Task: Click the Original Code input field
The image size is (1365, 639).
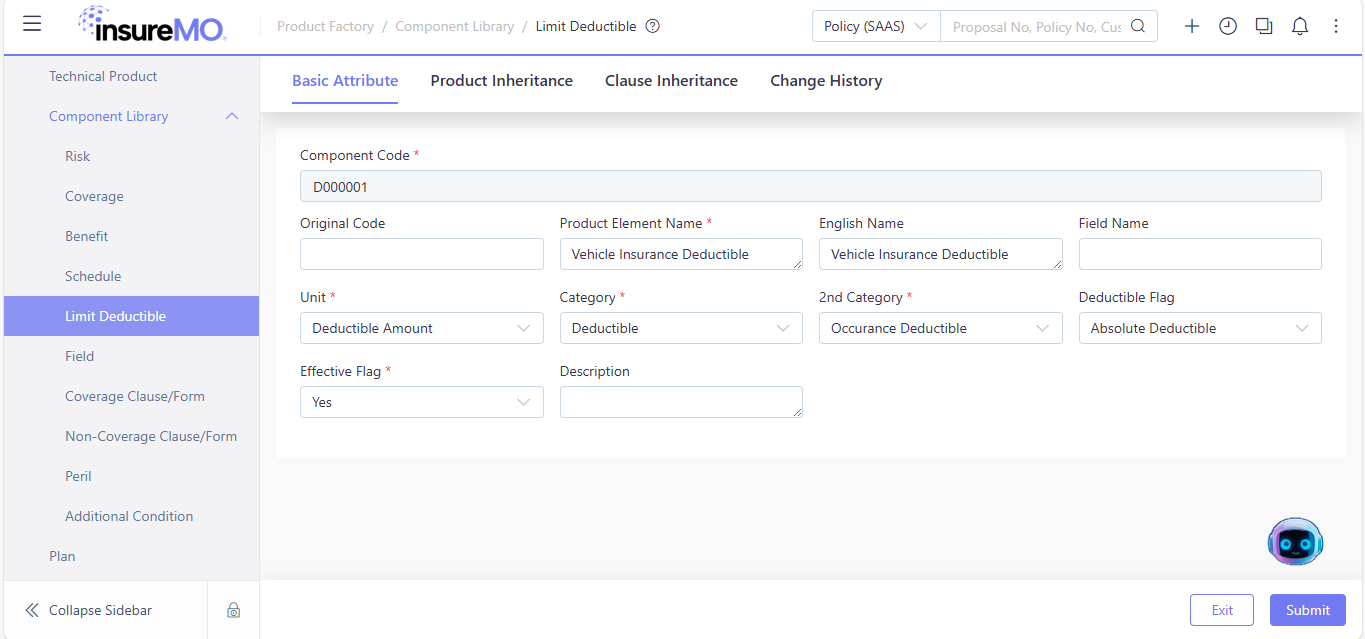Action: (x=422, y=254)
